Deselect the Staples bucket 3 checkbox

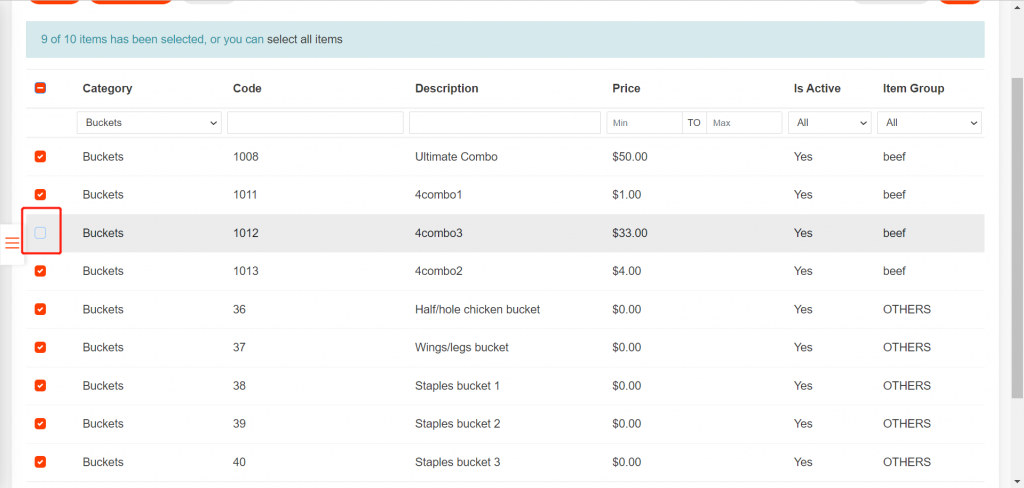pyautogui.click(x=40, y=462)
